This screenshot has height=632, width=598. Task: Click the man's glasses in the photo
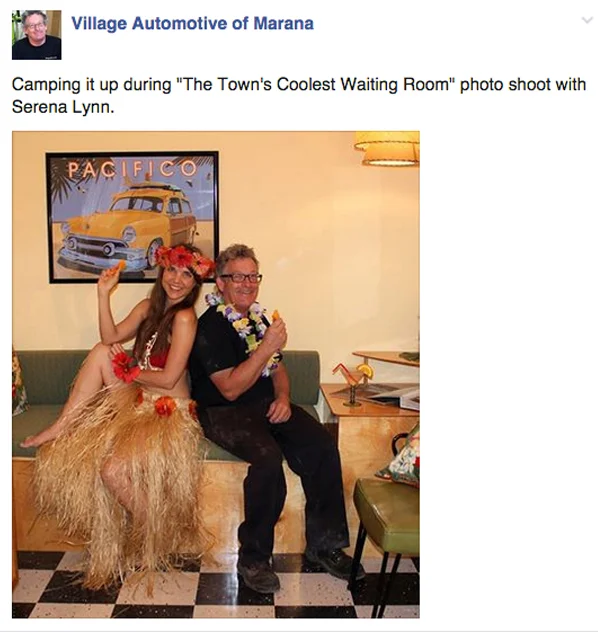pos(241,278)
